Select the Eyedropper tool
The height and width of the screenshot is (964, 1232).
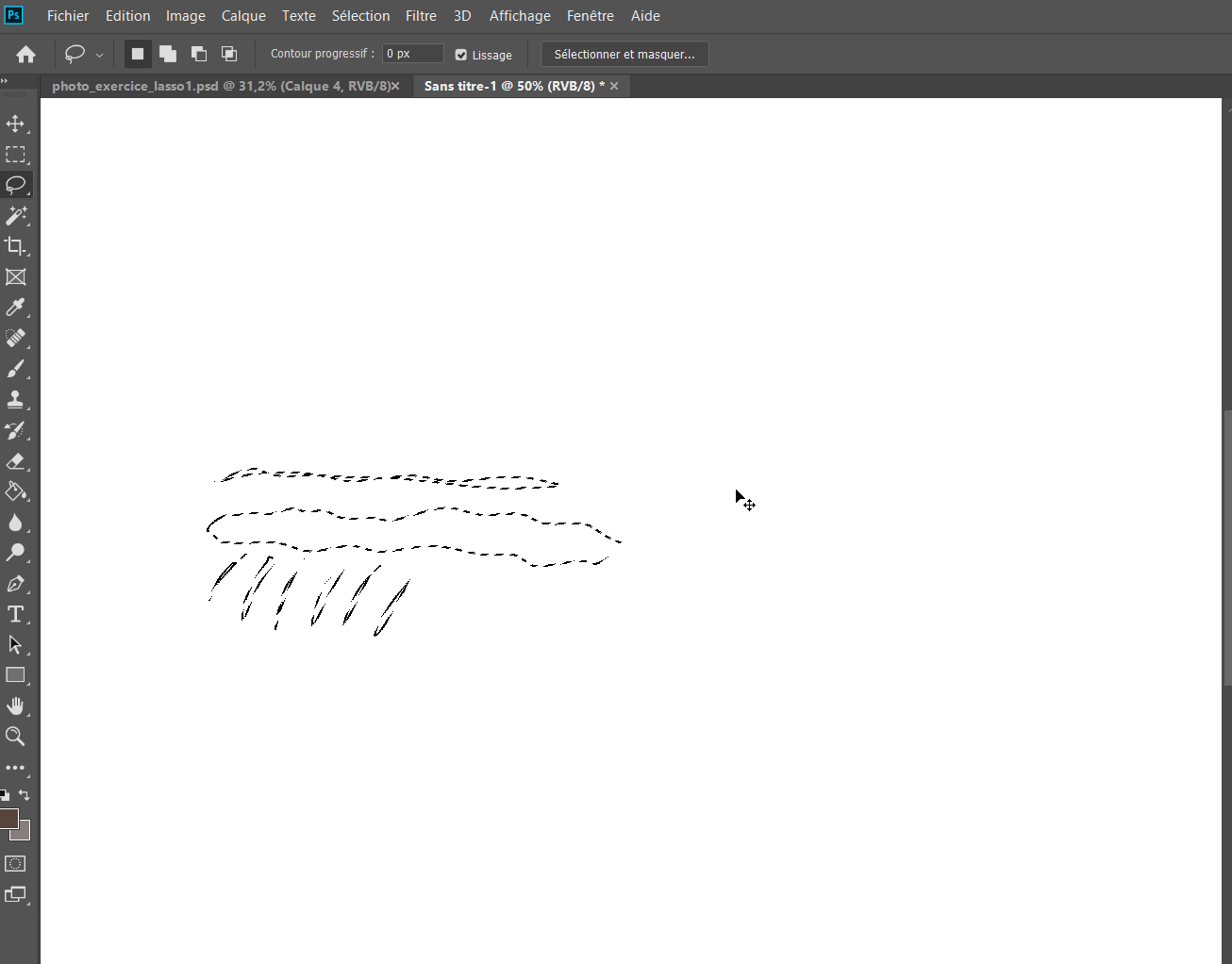coord(16,307)
